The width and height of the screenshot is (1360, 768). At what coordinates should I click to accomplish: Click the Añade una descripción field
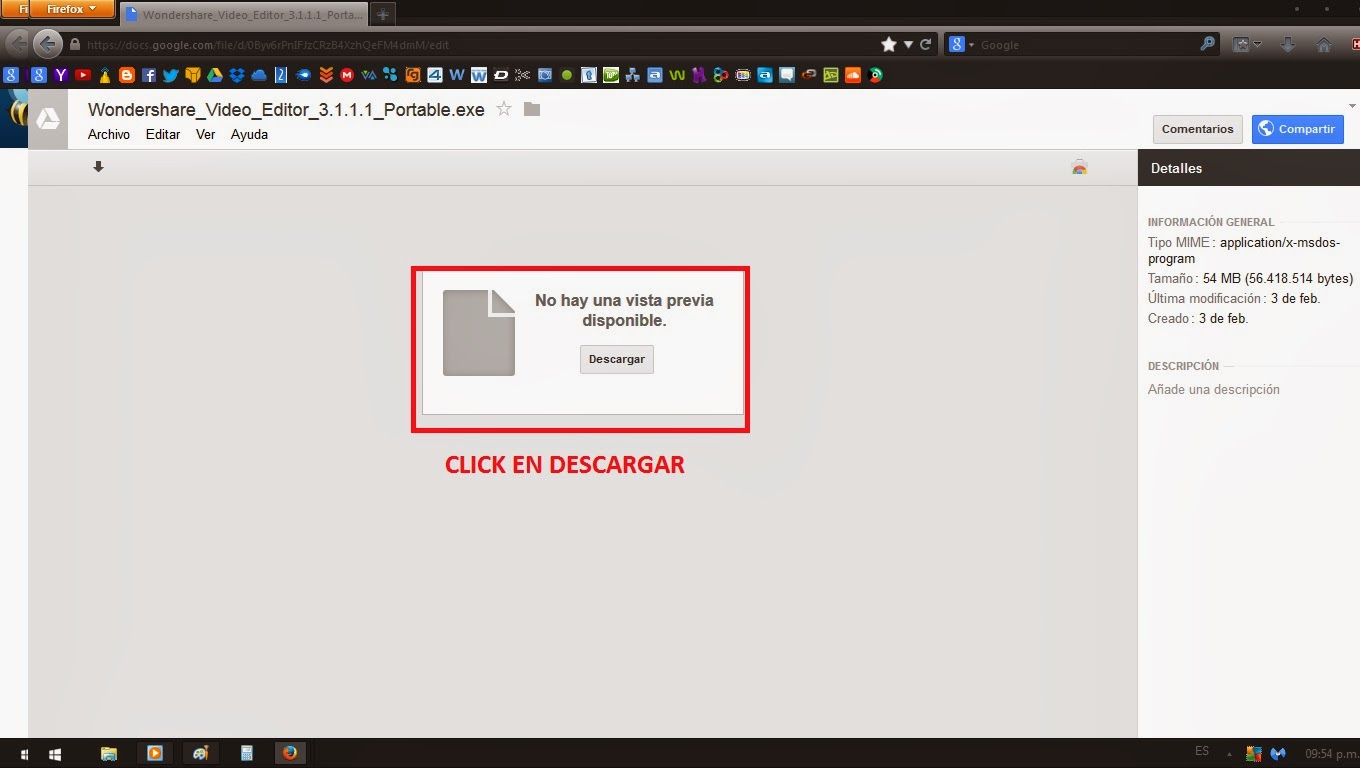point(1214,390)
